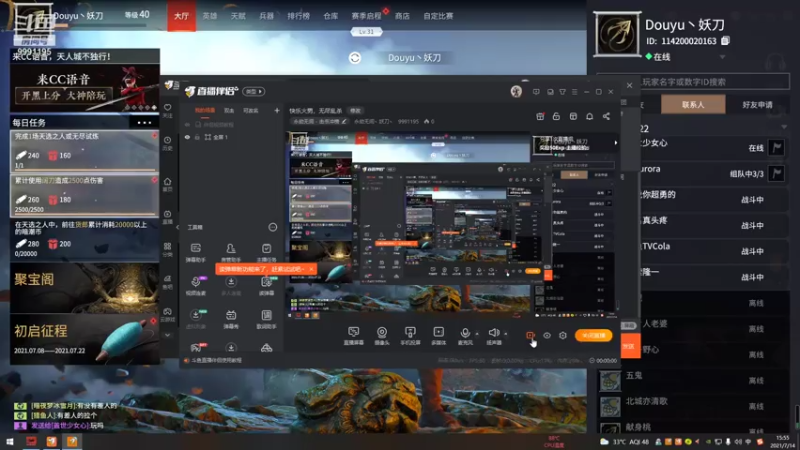Click 关注 heart icon in companion sidebar
The image size is (800, 450).
tap(168, 111)
